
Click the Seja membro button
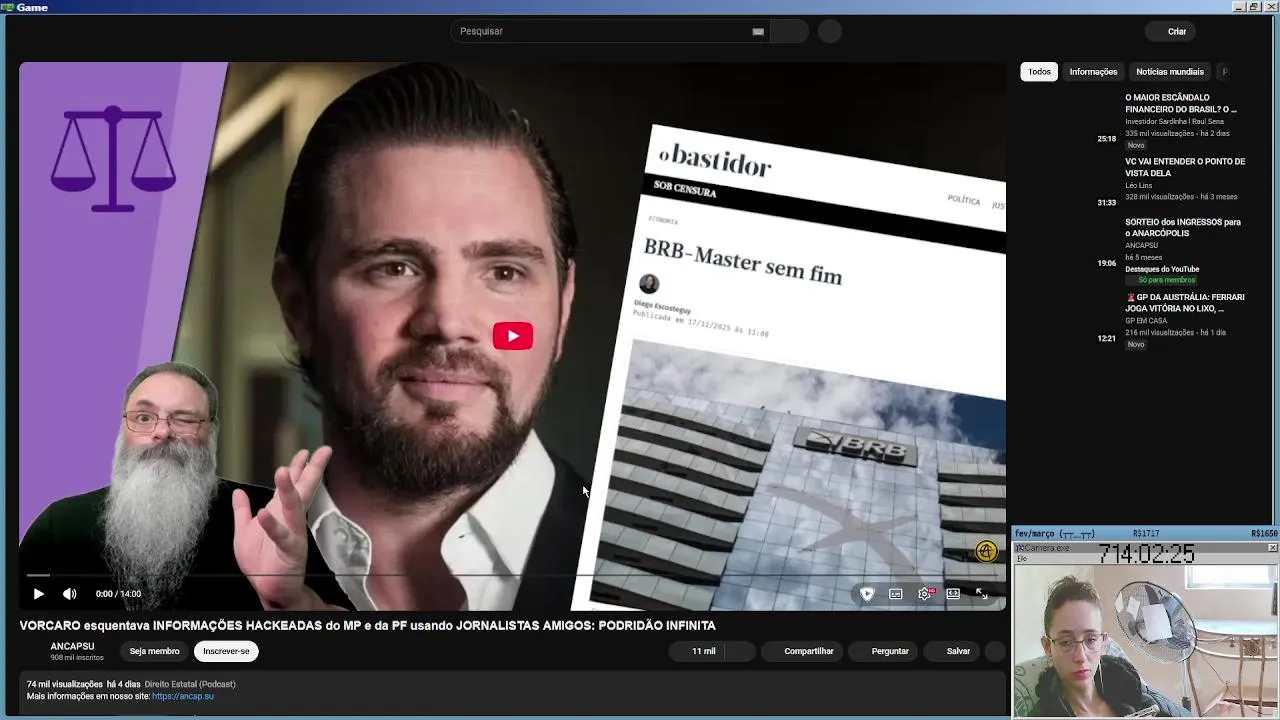tap(154, 651)
